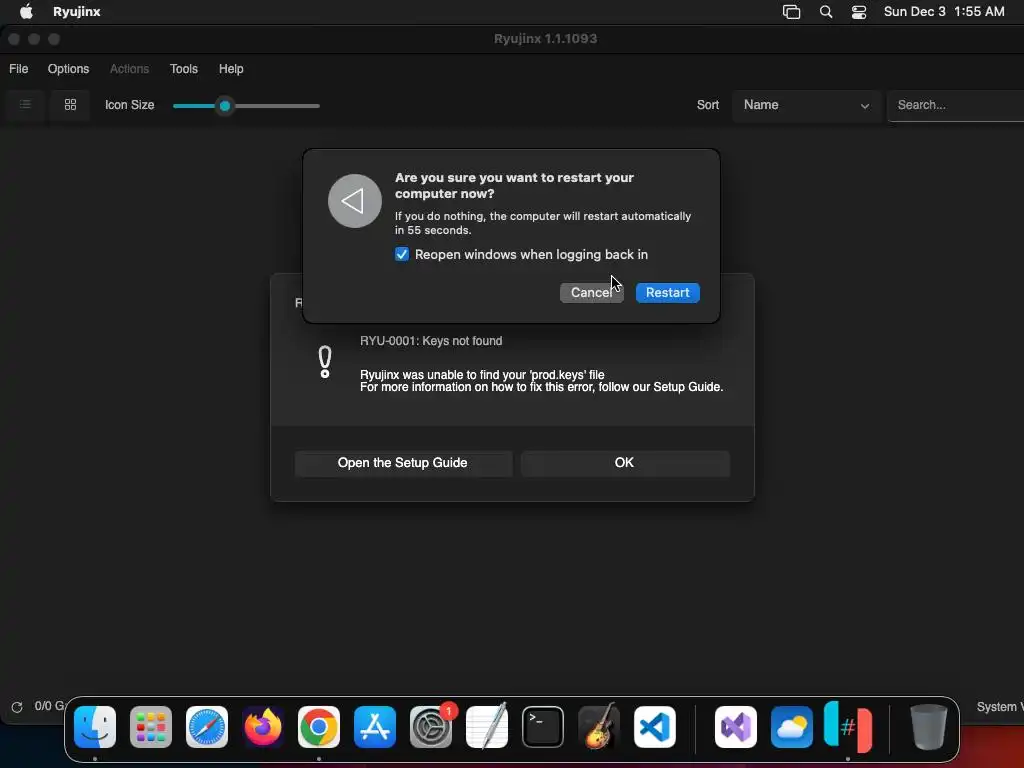Open the Ryujinx application menu
Viewport: 1024px width, 768px height.
pos(76,12)
